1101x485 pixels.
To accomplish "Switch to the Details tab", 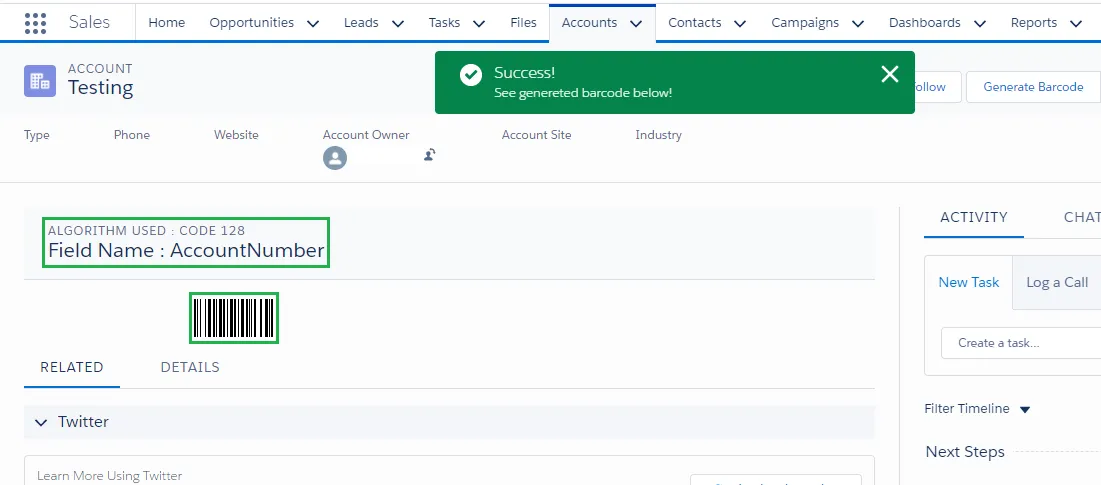I will [190, 367].
